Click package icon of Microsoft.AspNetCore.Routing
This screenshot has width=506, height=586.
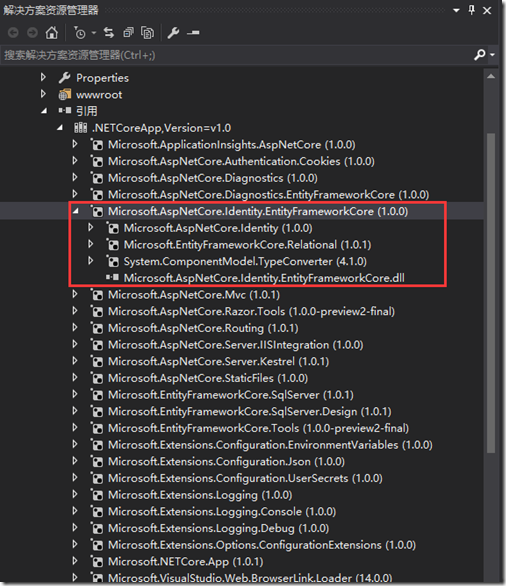point(97,328)
